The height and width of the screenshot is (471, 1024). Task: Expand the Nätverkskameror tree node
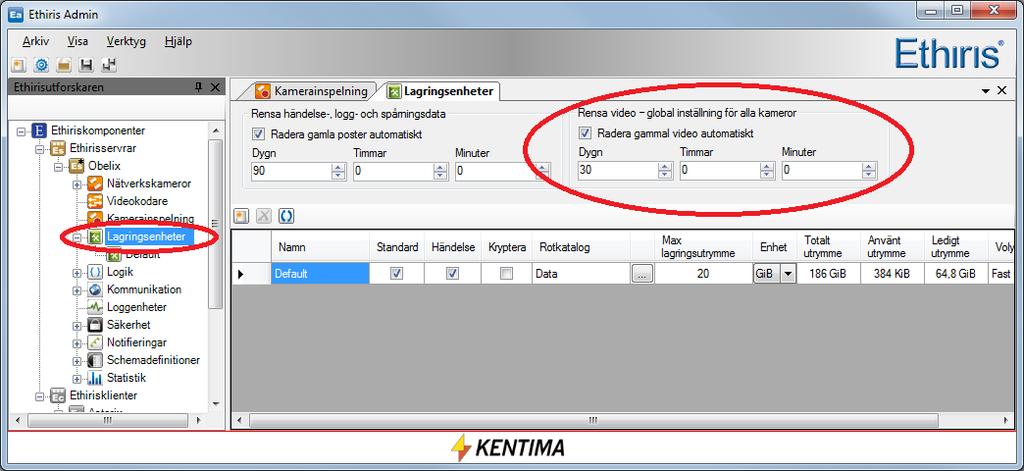[78, 184]
